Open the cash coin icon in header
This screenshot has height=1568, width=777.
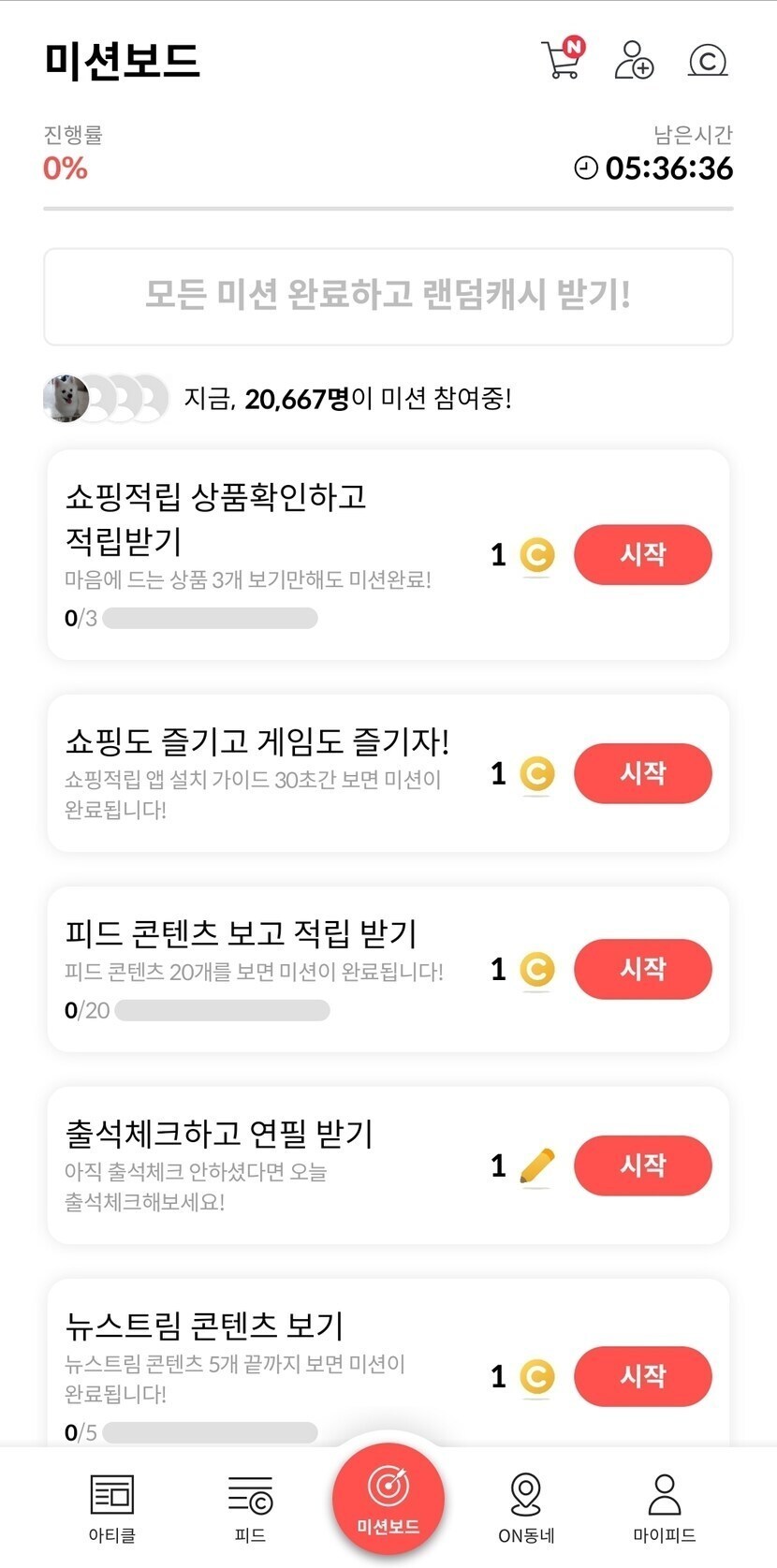[708, 61]
